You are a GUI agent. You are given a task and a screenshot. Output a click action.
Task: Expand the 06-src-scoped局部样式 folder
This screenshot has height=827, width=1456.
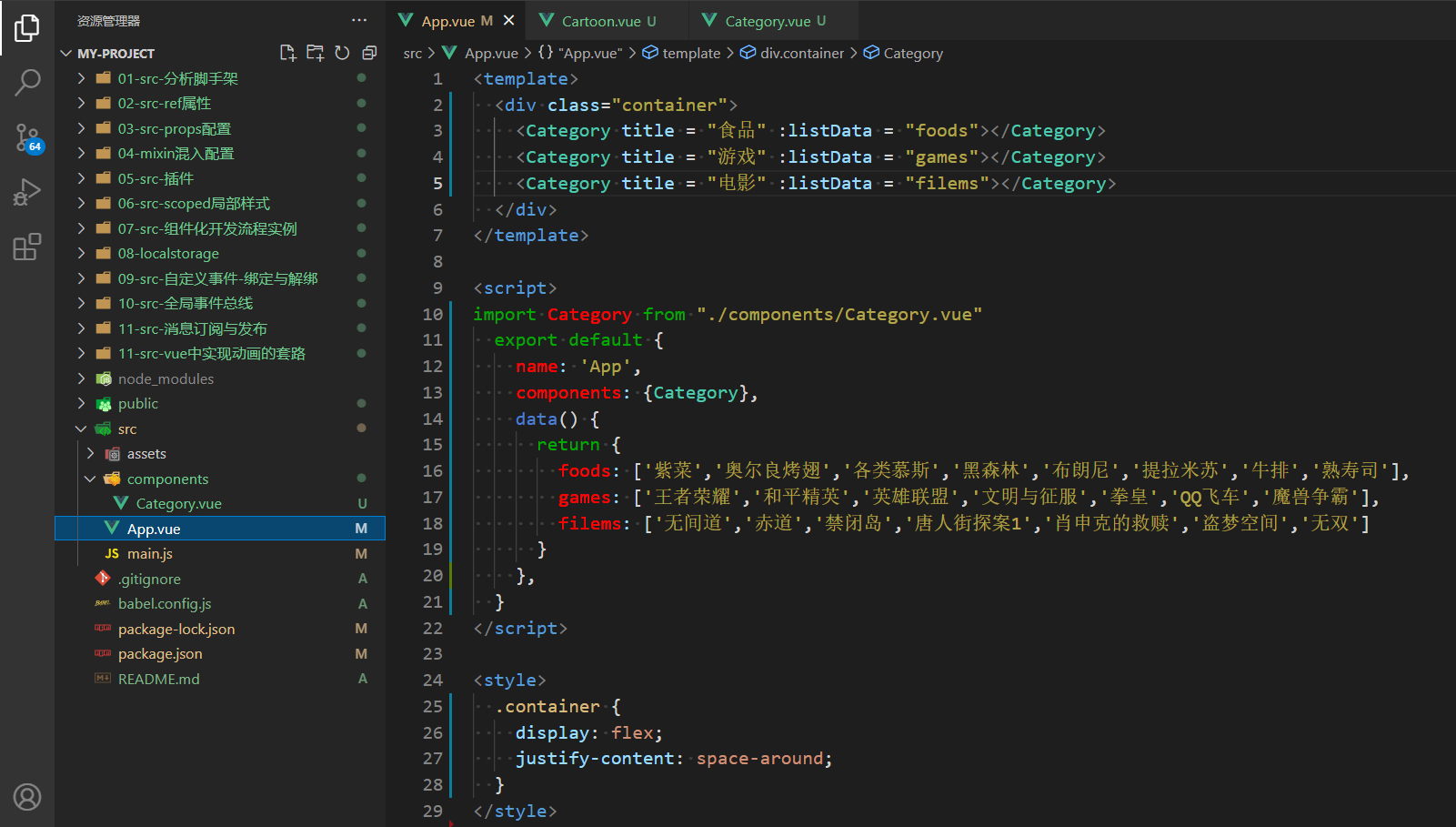pos(219,204)
